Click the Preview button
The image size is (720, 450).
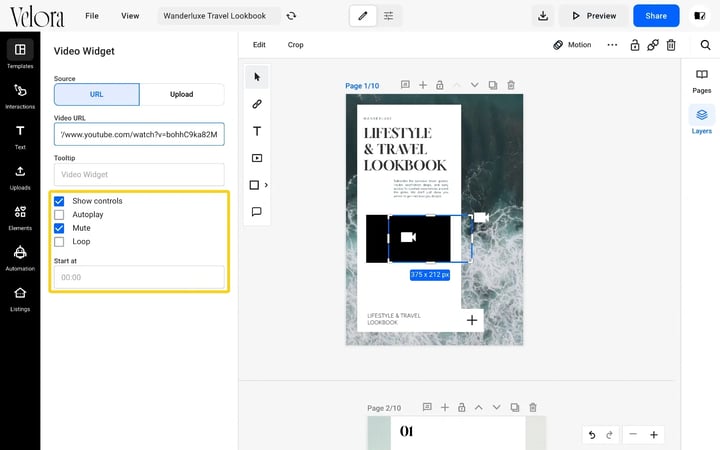click(594, 16)
